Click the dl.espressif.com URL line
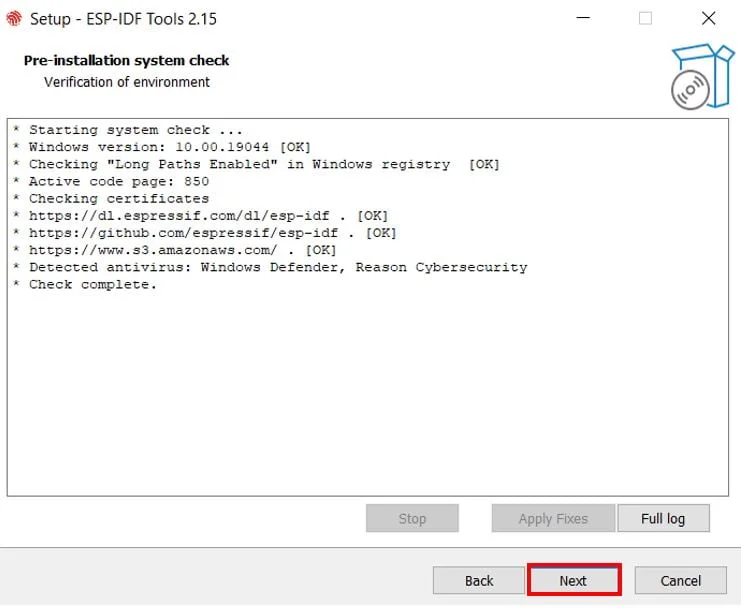741x608 pixels. click(x=200, y=216)
